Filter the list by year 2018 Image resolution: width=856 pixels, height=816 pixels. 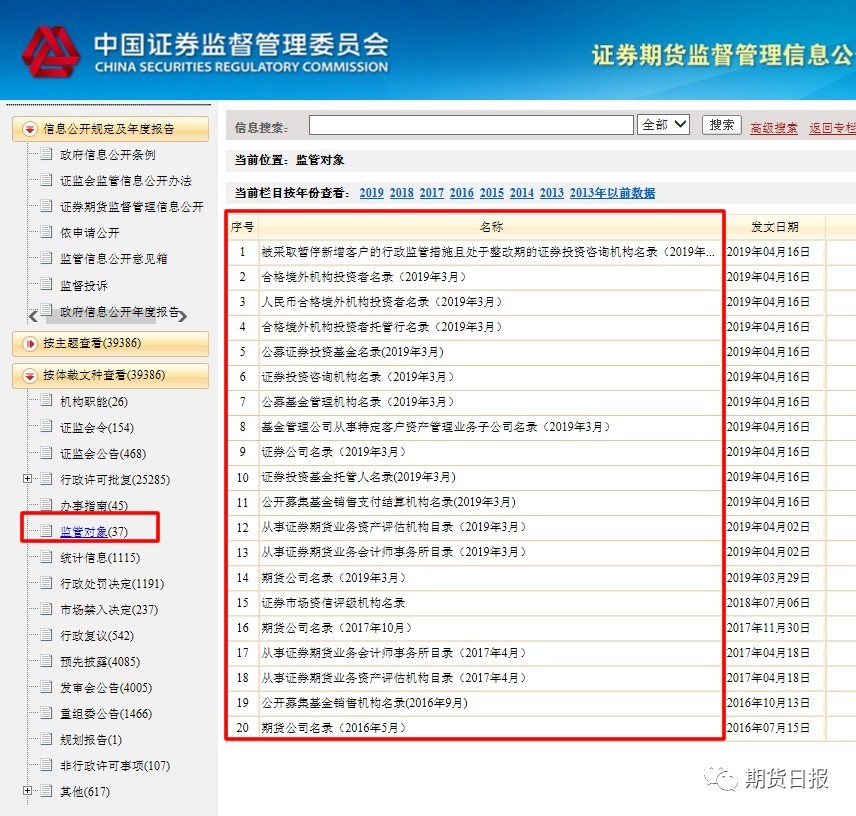click(401, 193)
